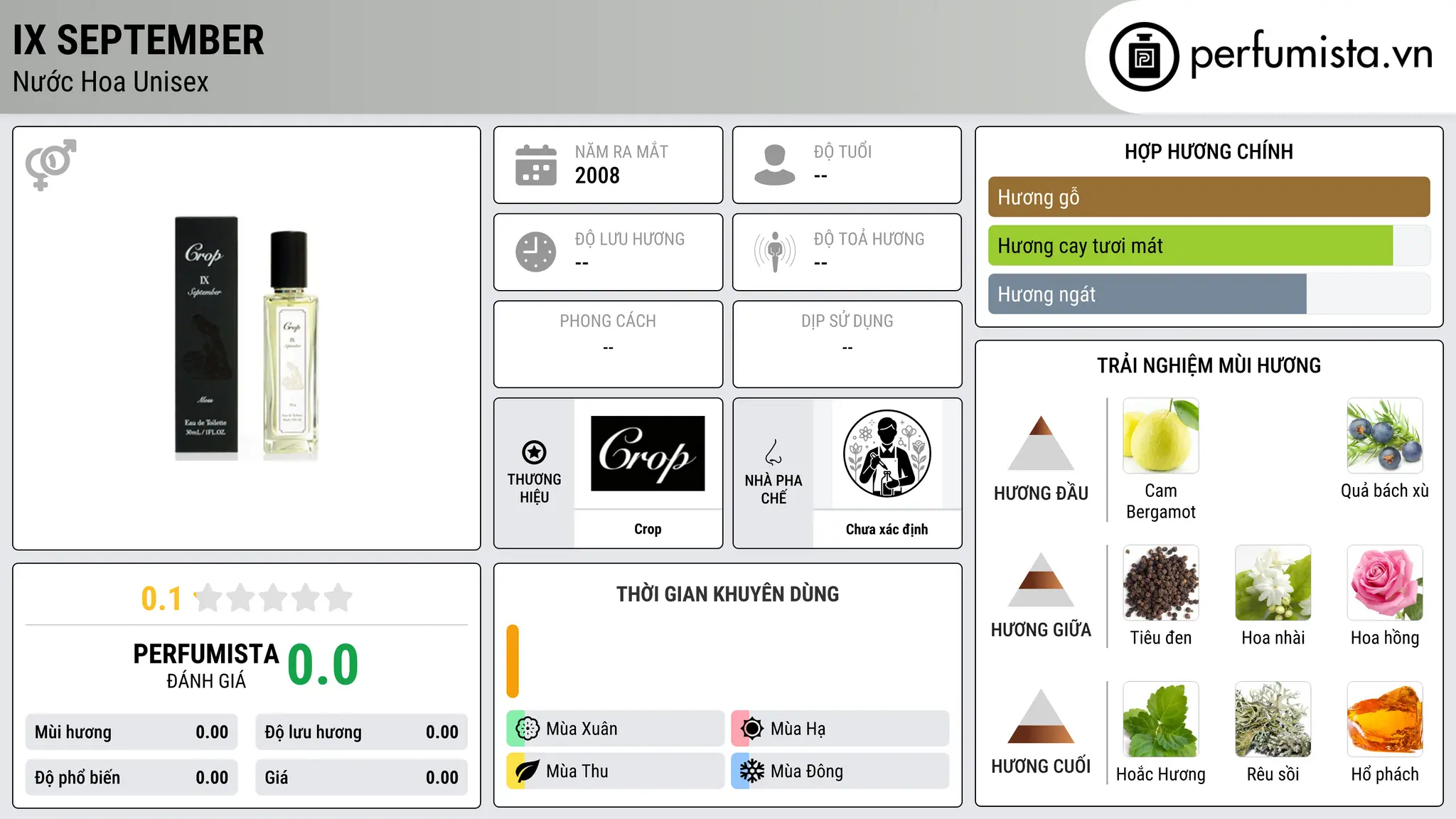Click the Độ lưu hương 0.00 score box

click(362, 732)
